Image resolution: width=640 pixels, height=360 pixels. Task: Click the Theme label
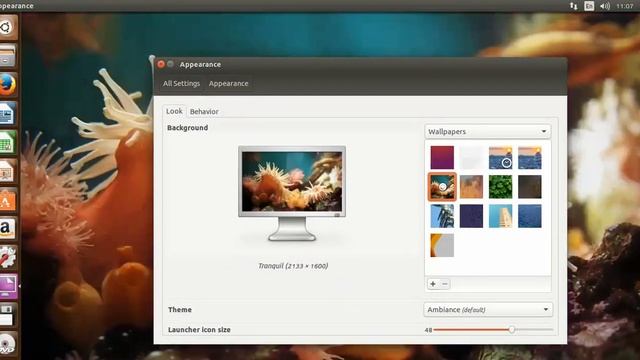[180, 309]
